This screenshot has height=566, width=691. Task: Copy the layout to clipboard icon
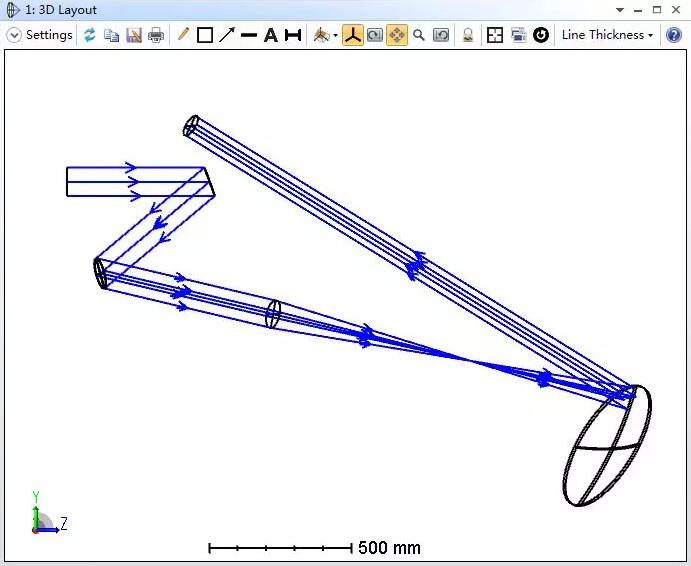111,35
